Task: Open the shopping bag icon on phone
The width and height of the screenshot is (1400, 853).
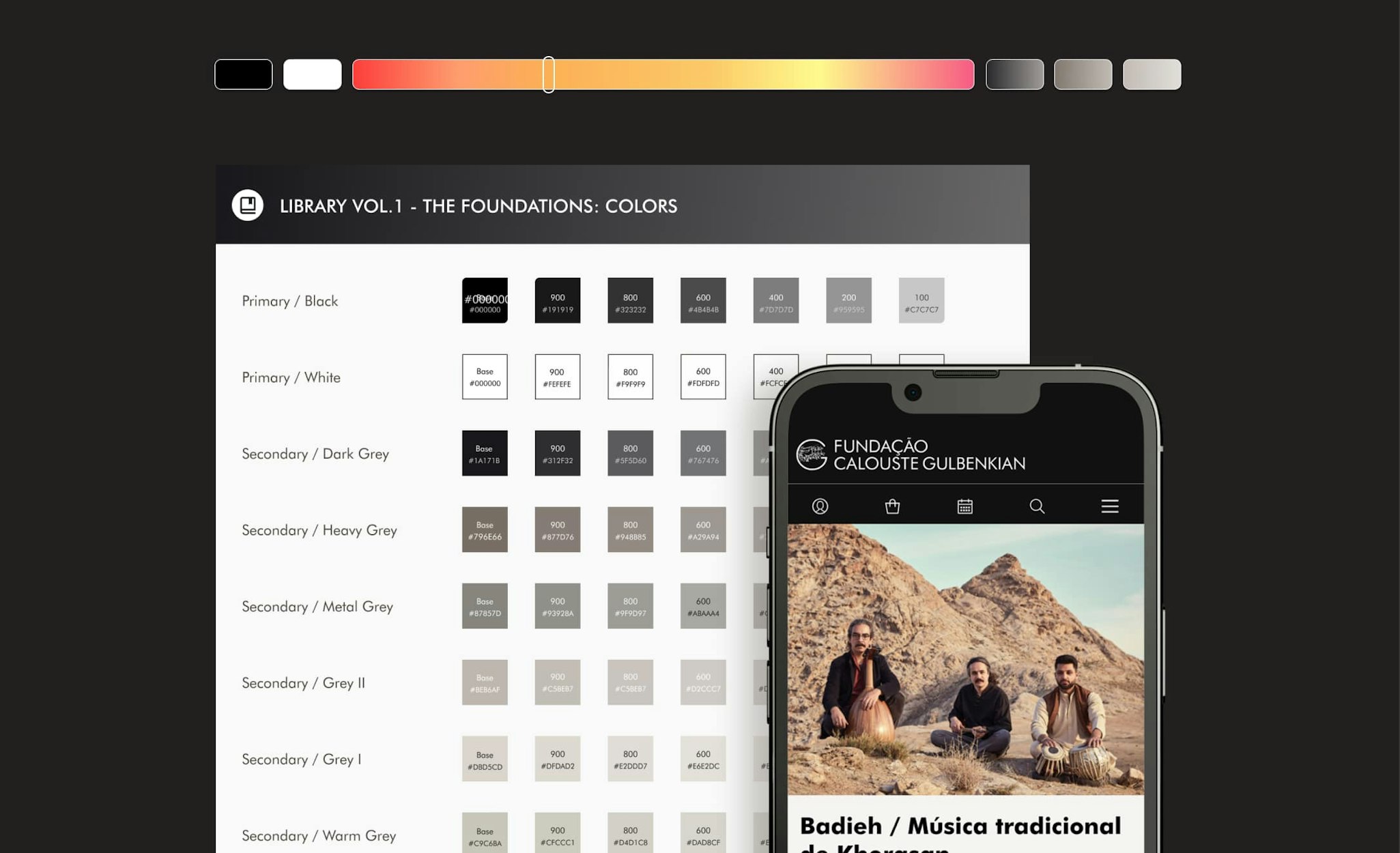Action: tap(892, 506)
